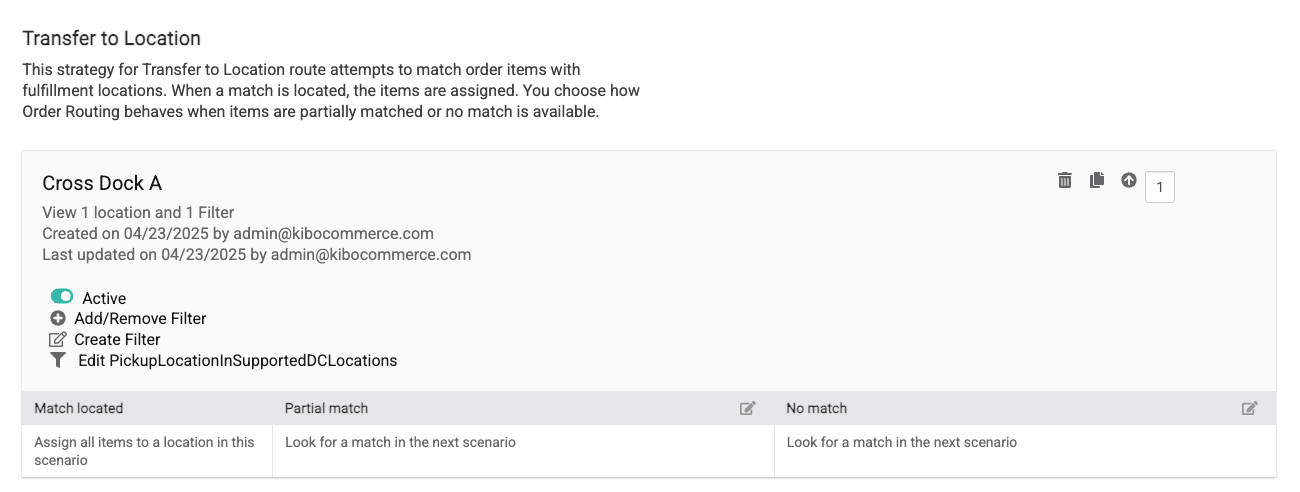Click the pencil icon beside Create Filter
This screenshot has width=1300, height=492.
tap(58, 339)
